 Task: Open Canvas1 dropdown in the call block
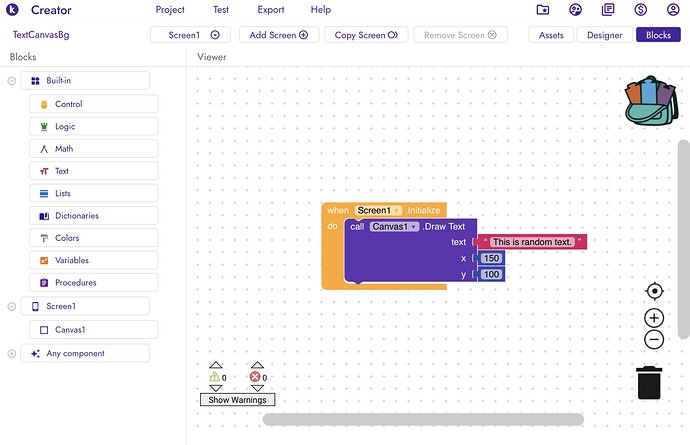click(x=394, y=227)
